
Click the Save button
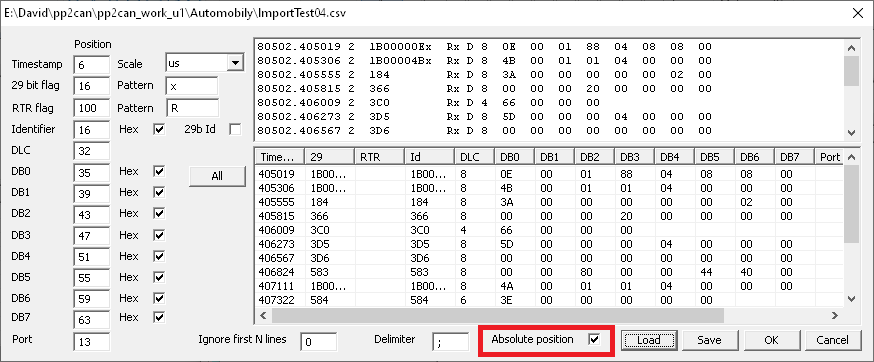point(709,340)
